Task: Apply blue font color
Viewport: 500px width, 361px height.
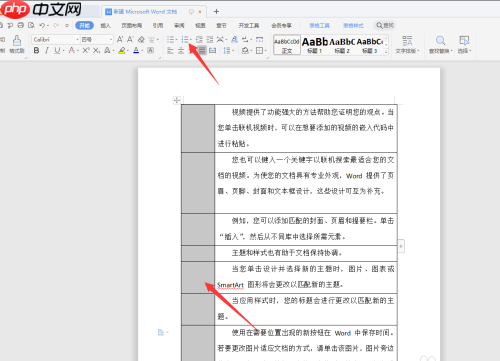Action: click(136, 50)
